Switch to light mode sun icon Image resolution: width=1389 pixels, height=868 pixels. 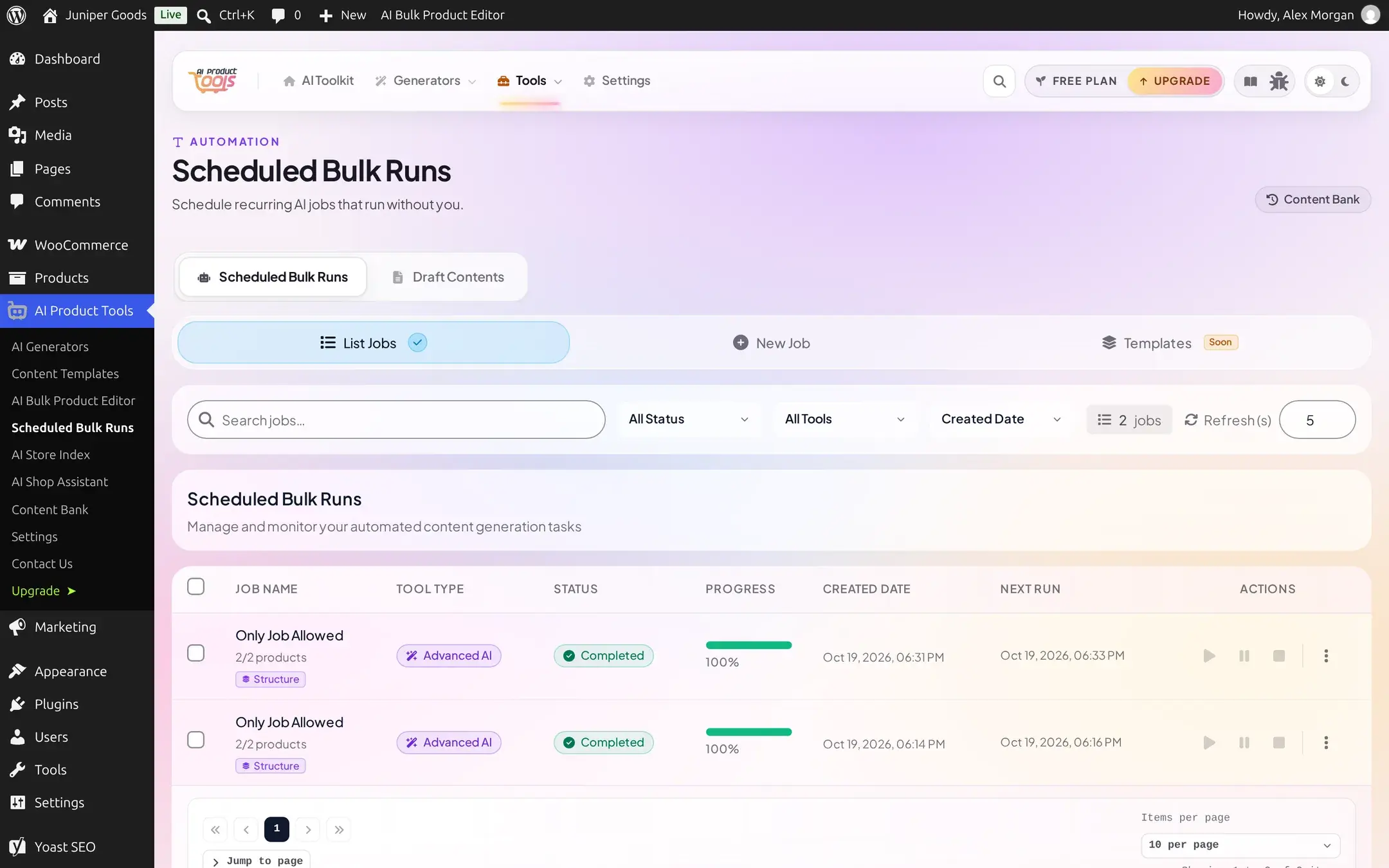point(1320,82)
